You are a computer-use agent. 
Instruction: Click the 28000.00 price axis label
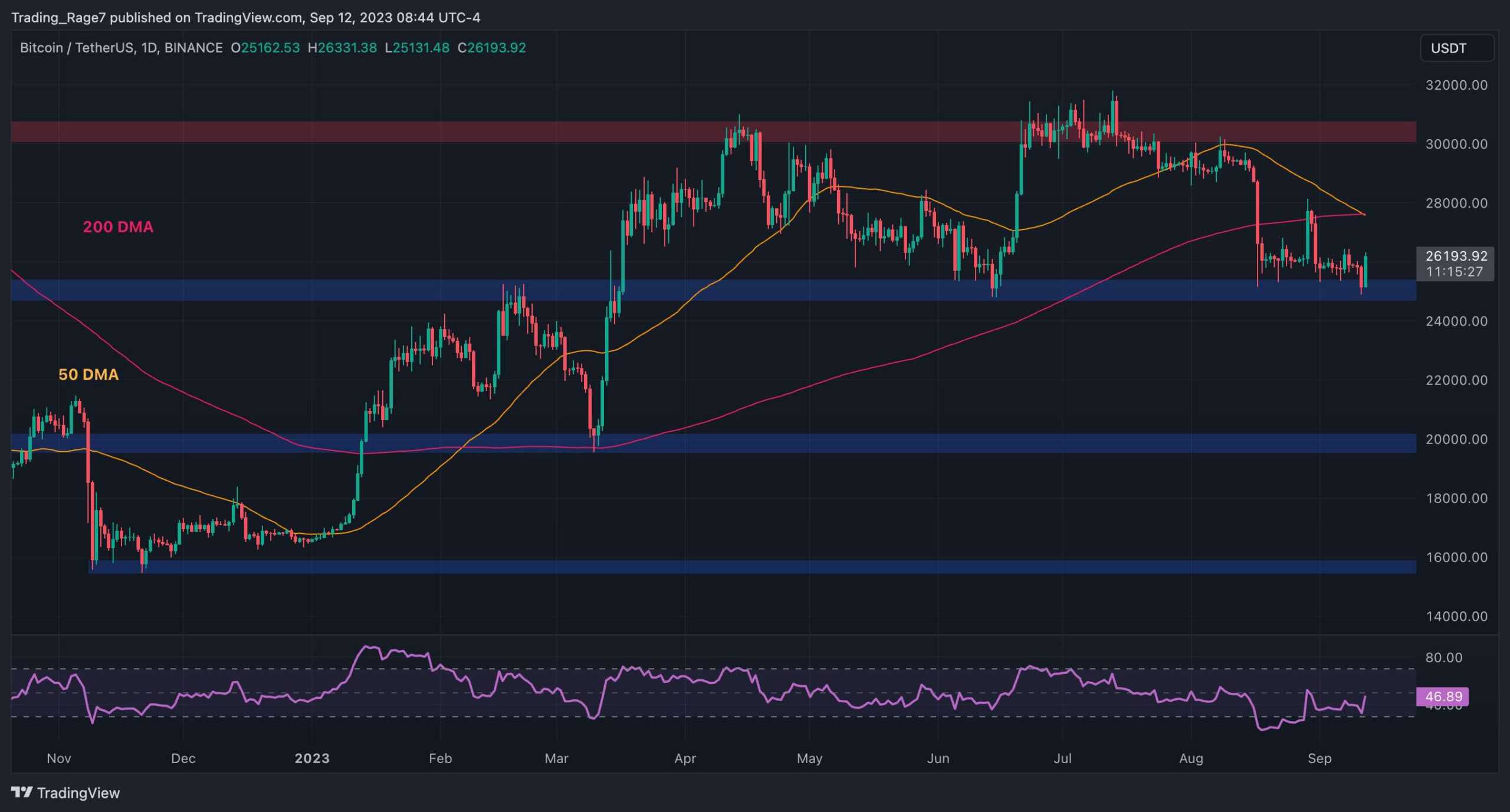coord(1456,203)
